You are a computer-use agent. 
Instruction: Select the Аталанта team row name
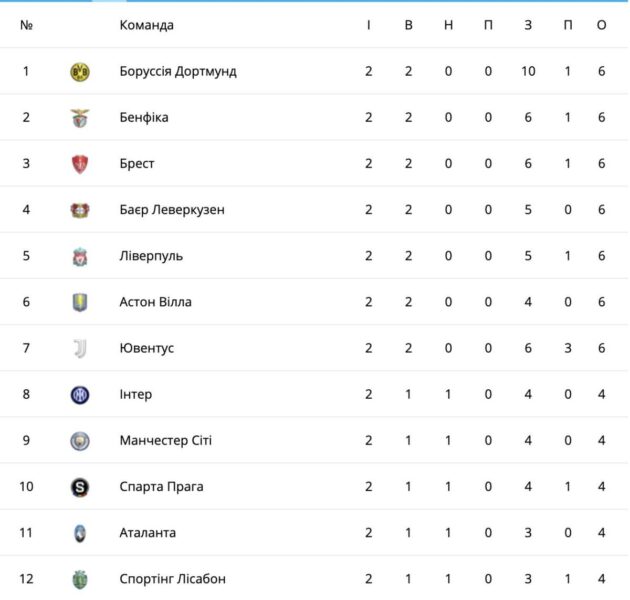click(x=147, y=533)
